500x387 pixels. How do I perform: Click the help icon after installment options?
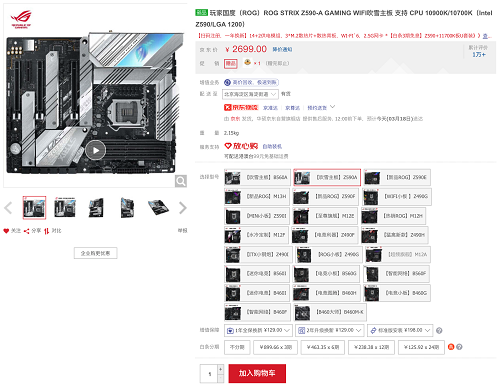(459, 347)
